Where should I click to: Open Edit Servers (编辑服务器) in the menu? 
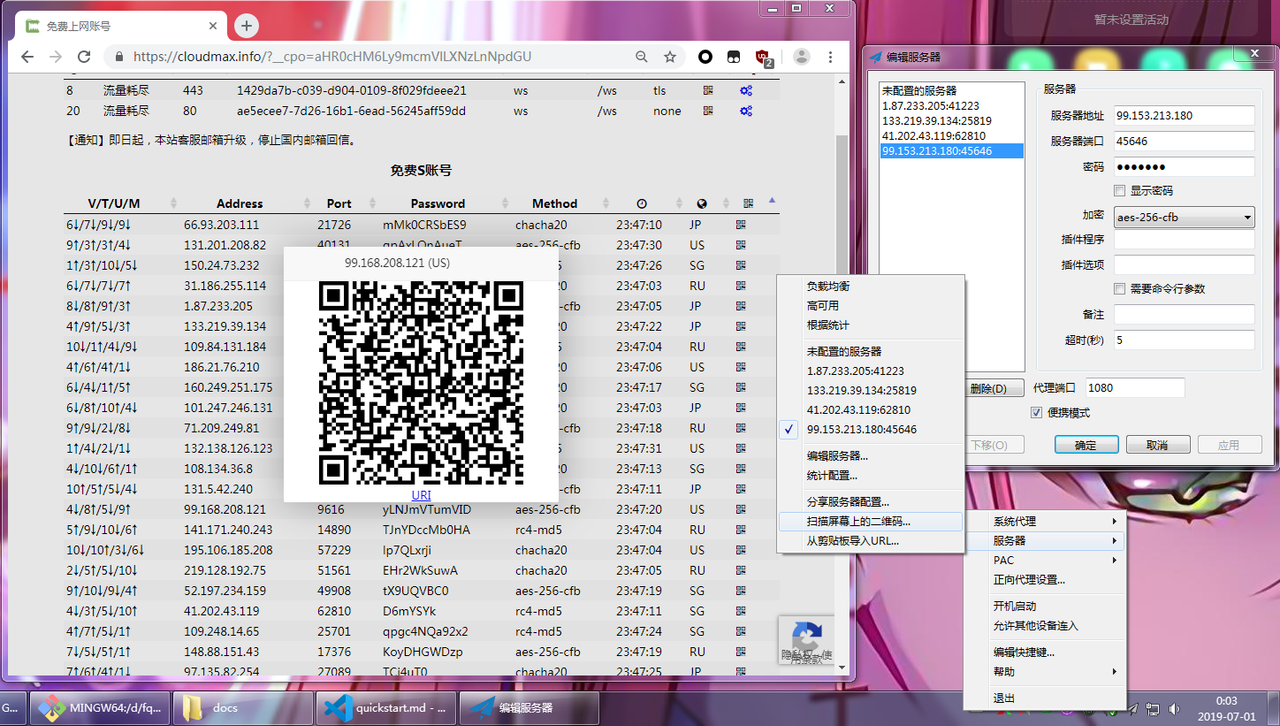tap(870, 456)
